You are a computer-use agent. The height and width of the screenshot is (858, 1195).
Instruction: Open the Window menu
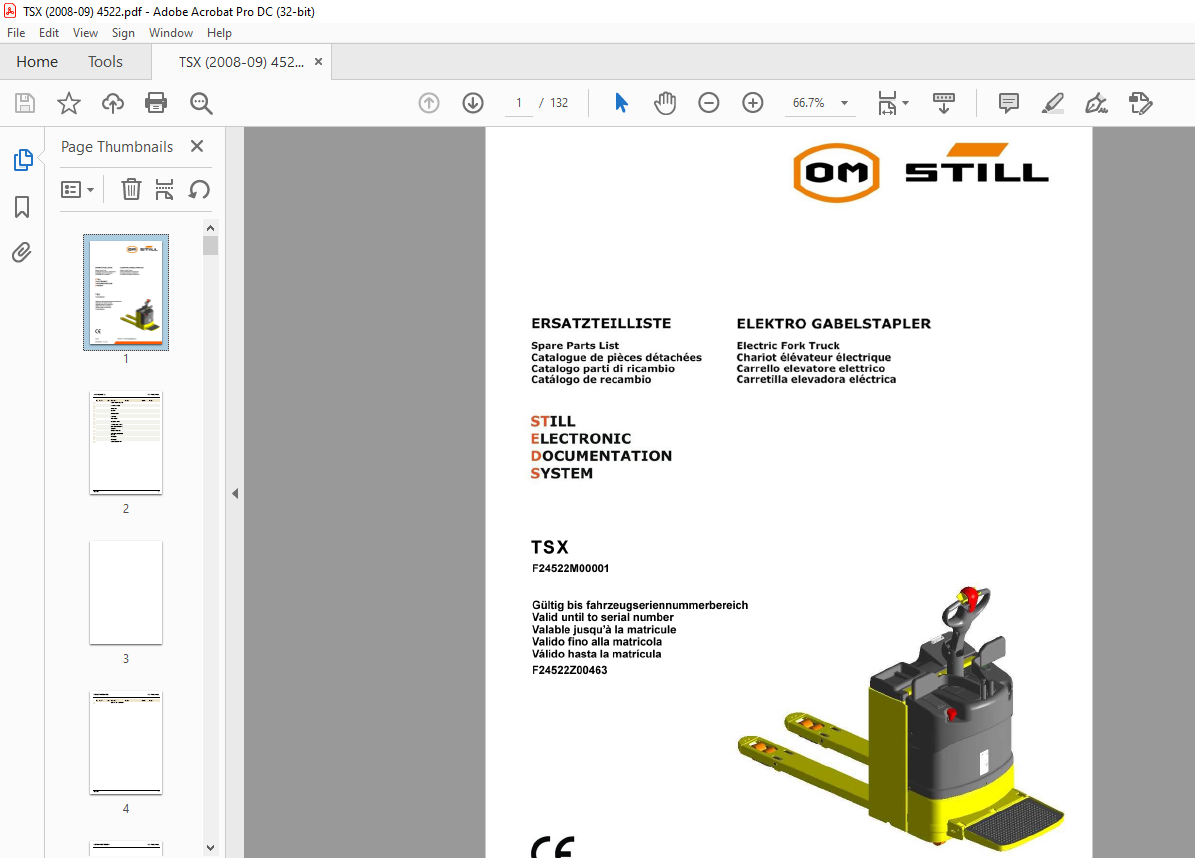171,33
